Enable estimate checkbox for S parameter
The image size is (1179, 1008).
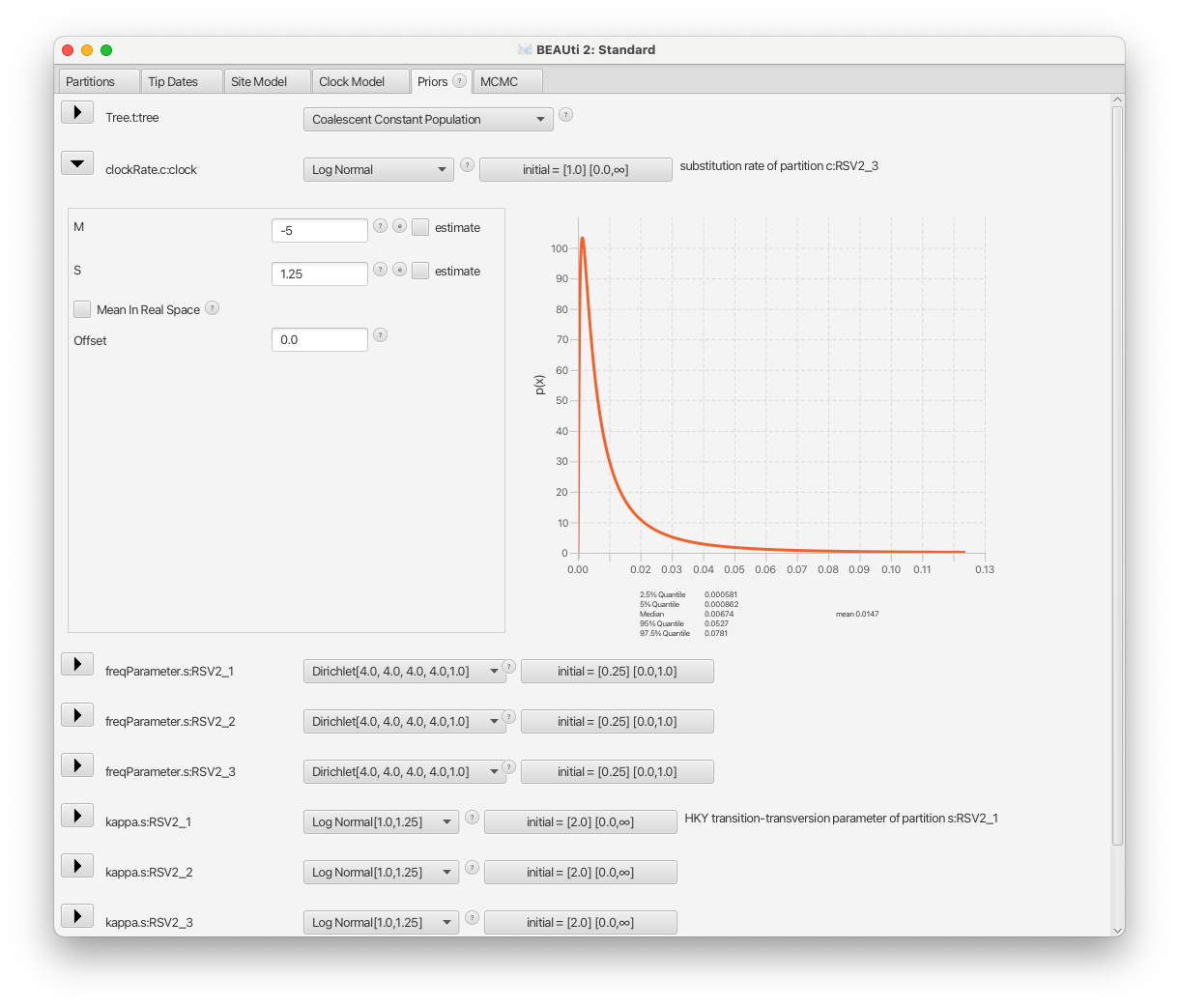[420, 271]
